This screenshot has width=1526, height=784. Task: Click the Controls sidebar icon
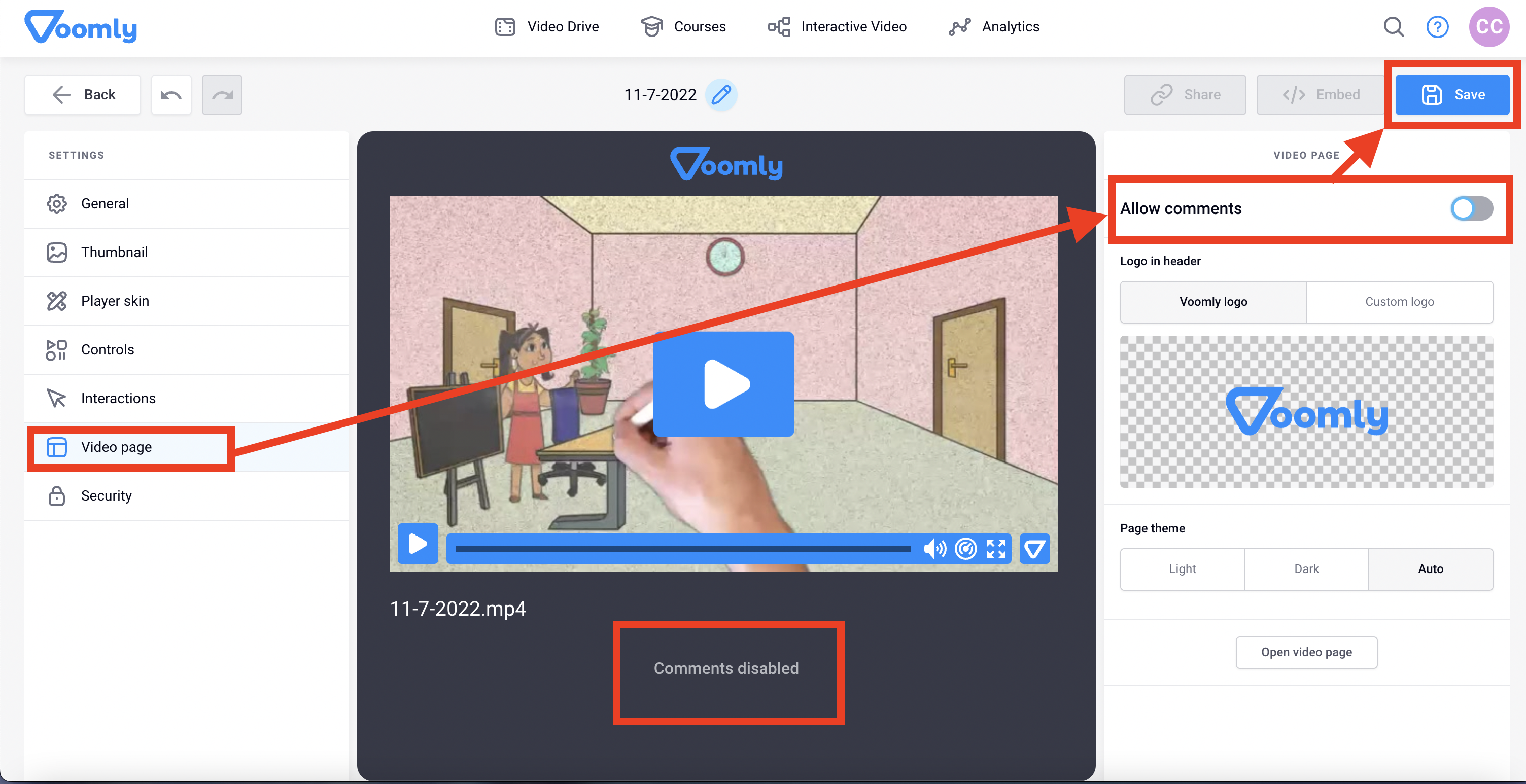57,349
